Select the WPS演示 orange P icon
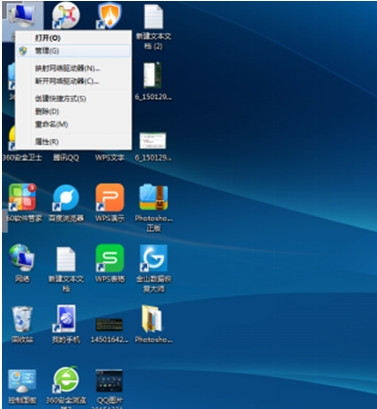The height and width of the screenshot is (409, 377). pos(110,197)
